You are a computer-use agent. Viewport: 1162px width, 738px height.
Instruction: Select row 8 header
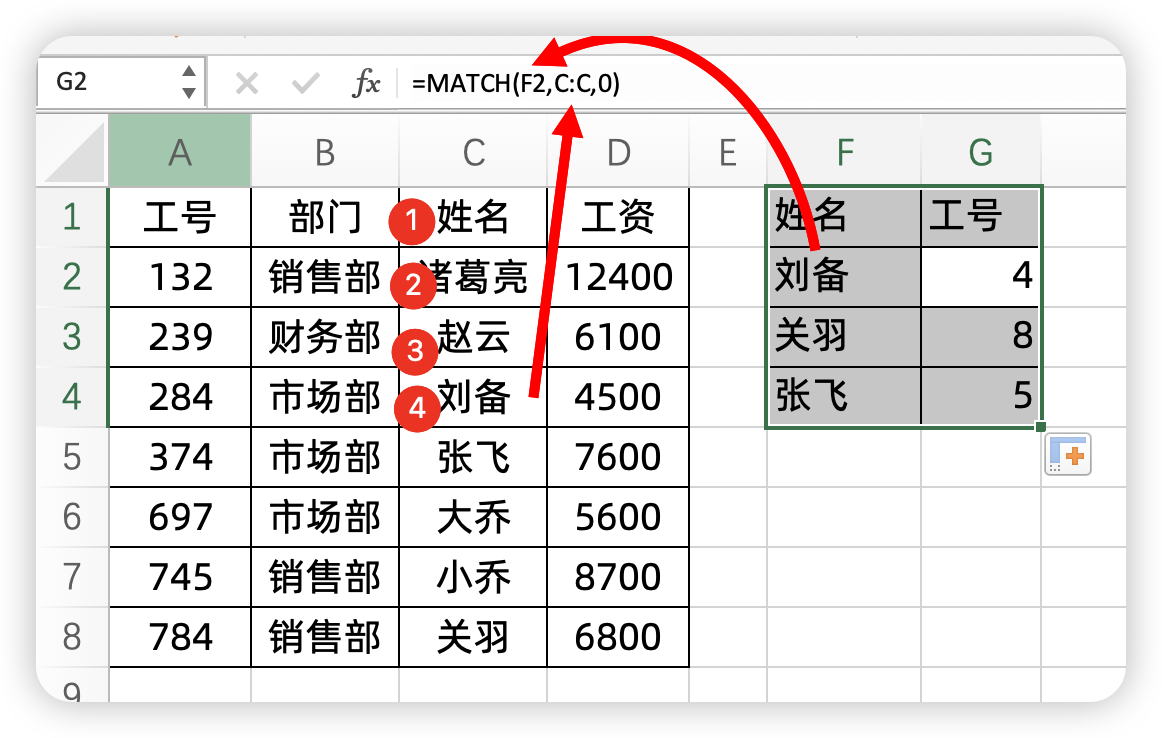[72, 637]
